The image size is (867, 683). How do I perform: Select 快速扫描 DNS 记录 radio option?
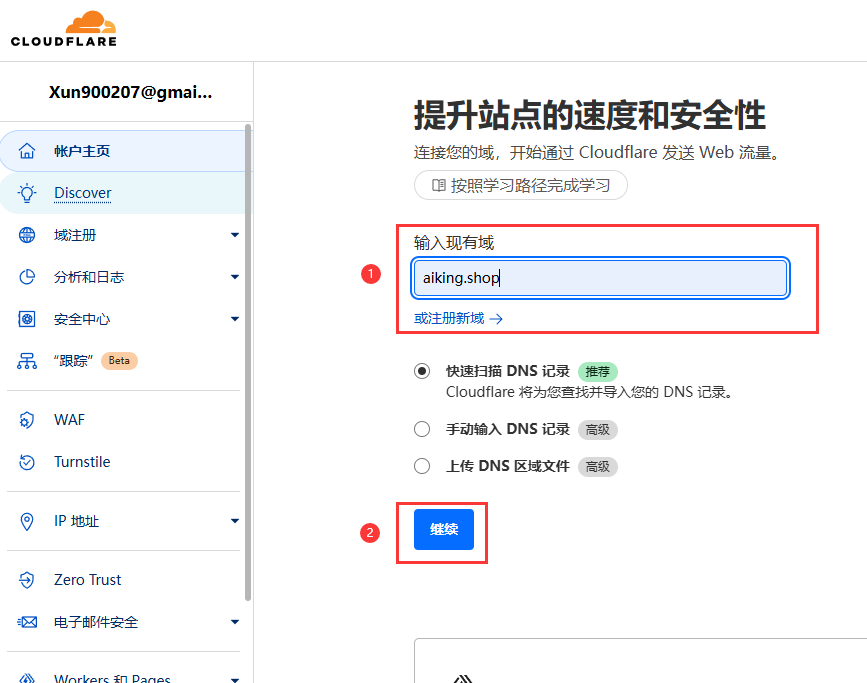coord(422,371)
